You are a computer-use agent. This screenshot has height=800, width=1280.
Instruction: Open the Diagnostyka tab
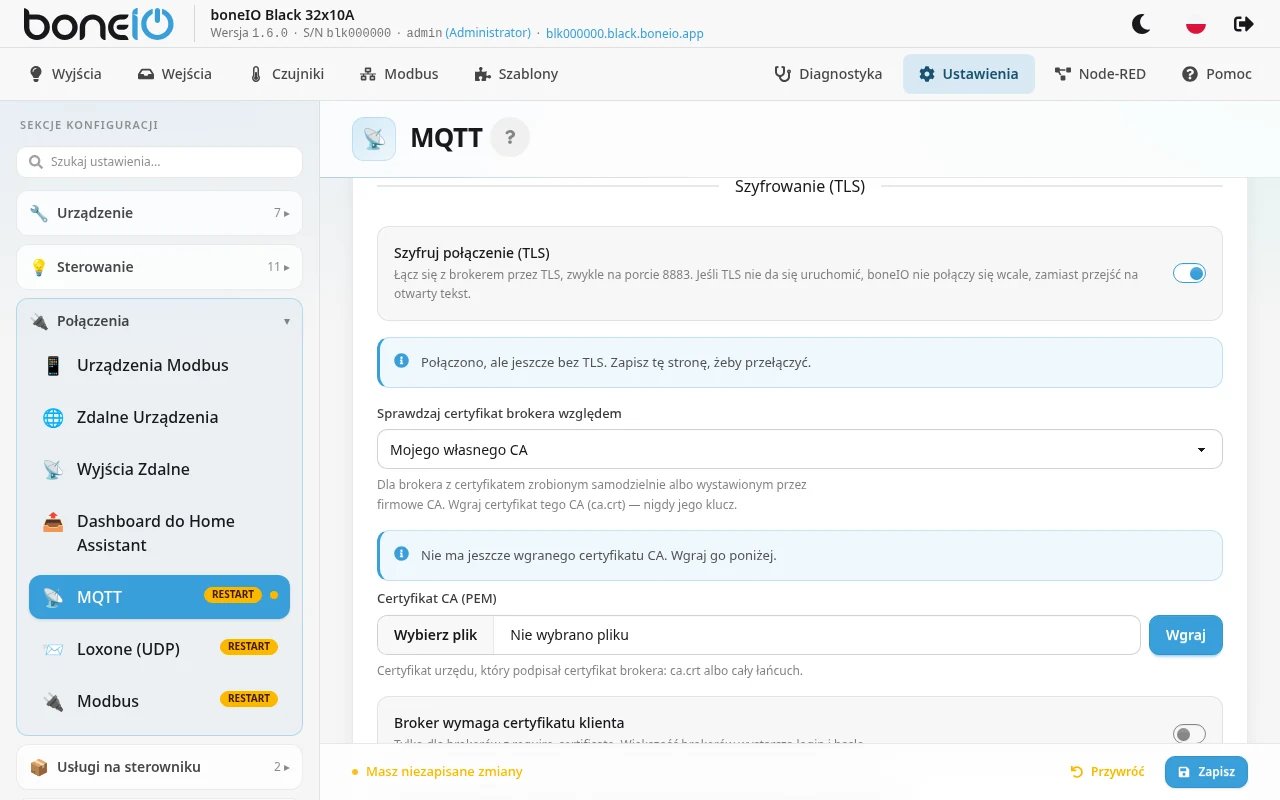click(828, 74)
